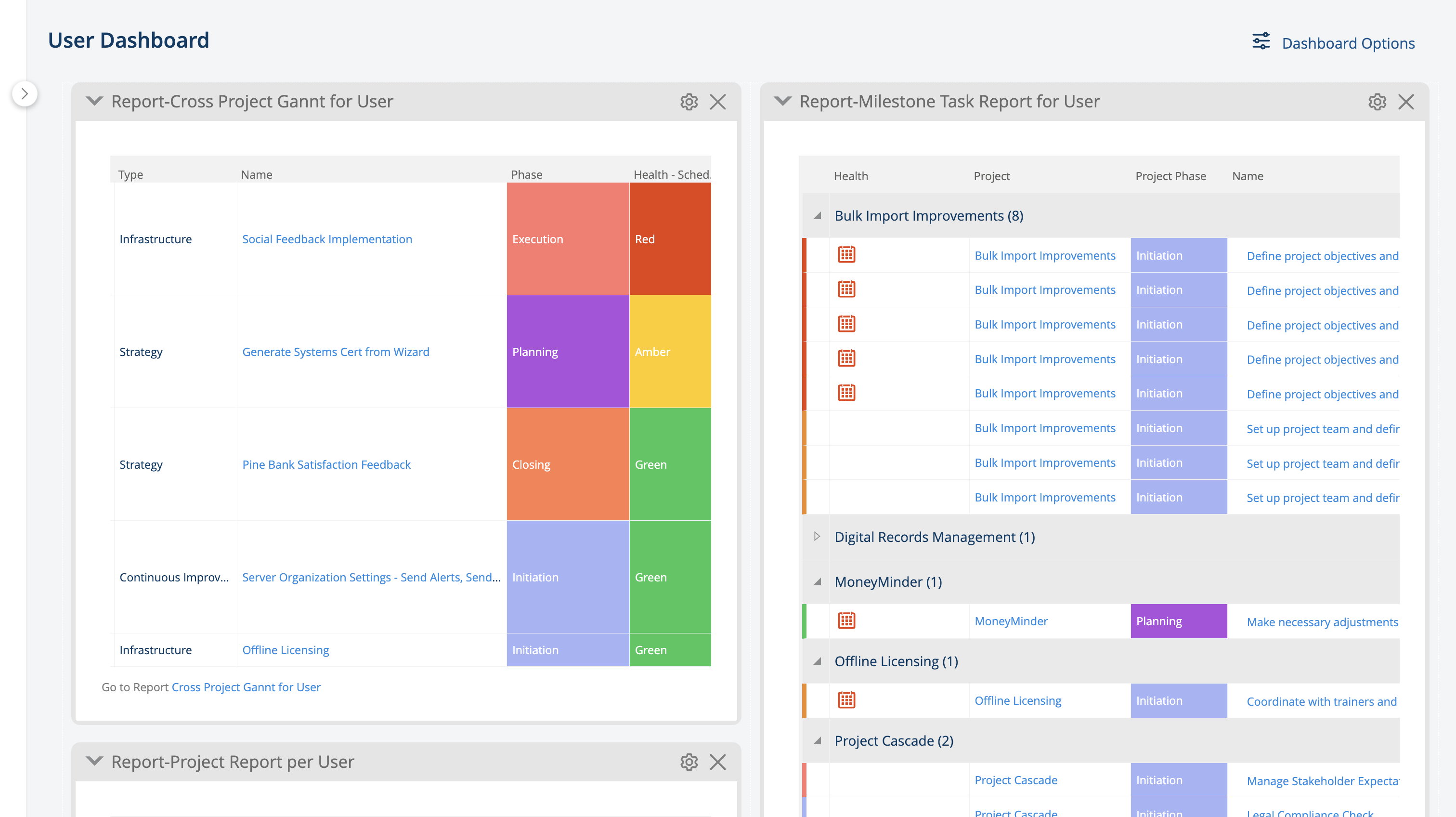Select Strategy cell in Pine Bank row
This screenshot has height=817, width=1456.
point(175,464)
